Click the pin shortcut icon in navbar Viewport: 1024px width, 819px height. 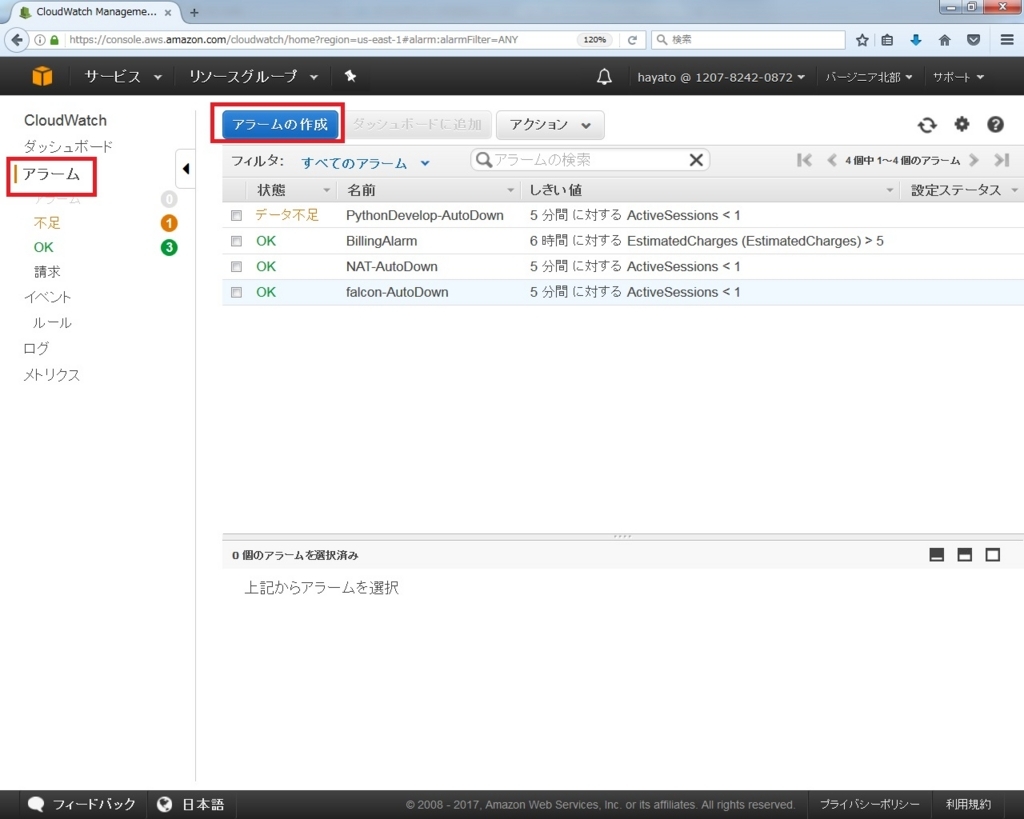[350, 76]
